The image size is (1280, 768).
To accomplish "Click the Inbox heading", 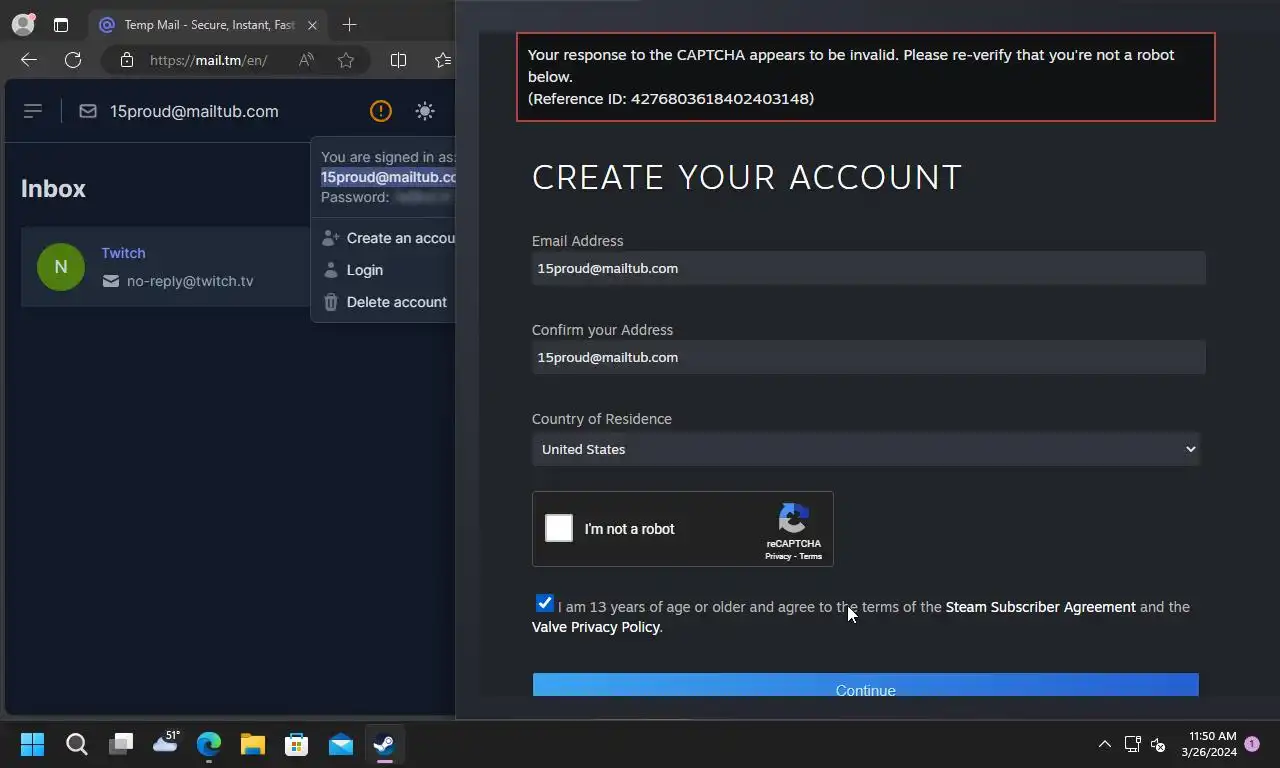I will click(x=53, y=189).
